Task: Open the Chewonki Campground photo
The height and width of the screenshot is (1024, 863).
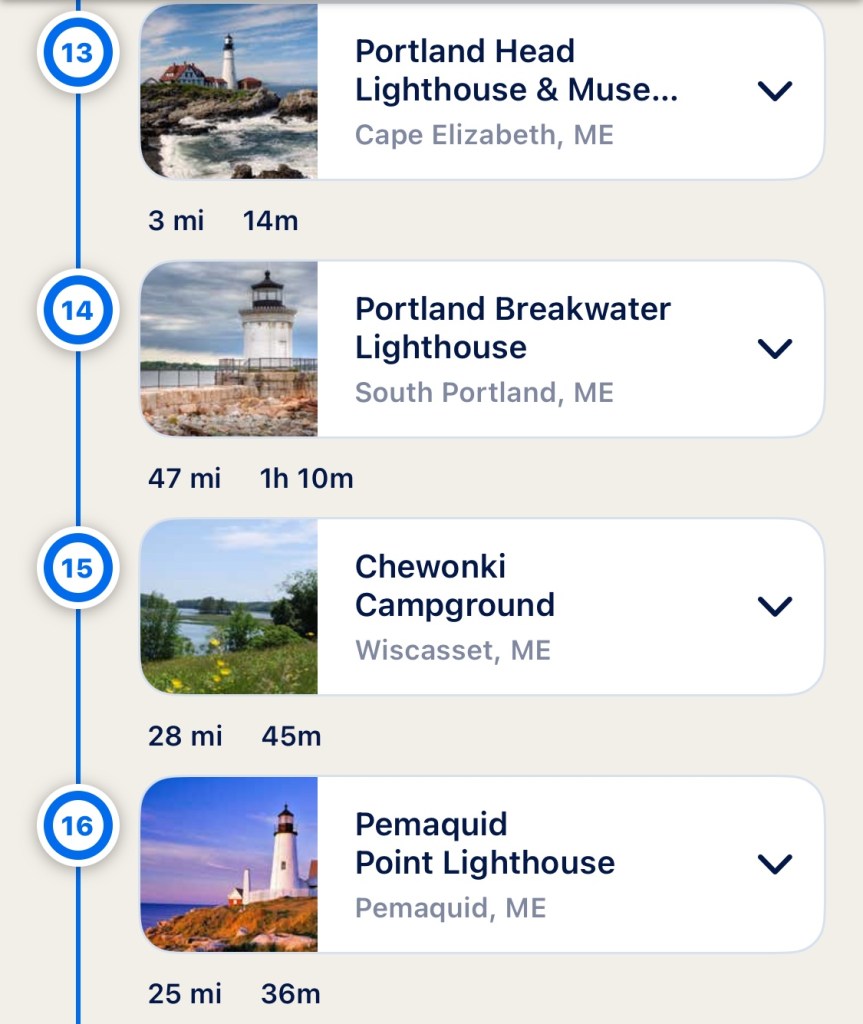Action: point(229,607)
